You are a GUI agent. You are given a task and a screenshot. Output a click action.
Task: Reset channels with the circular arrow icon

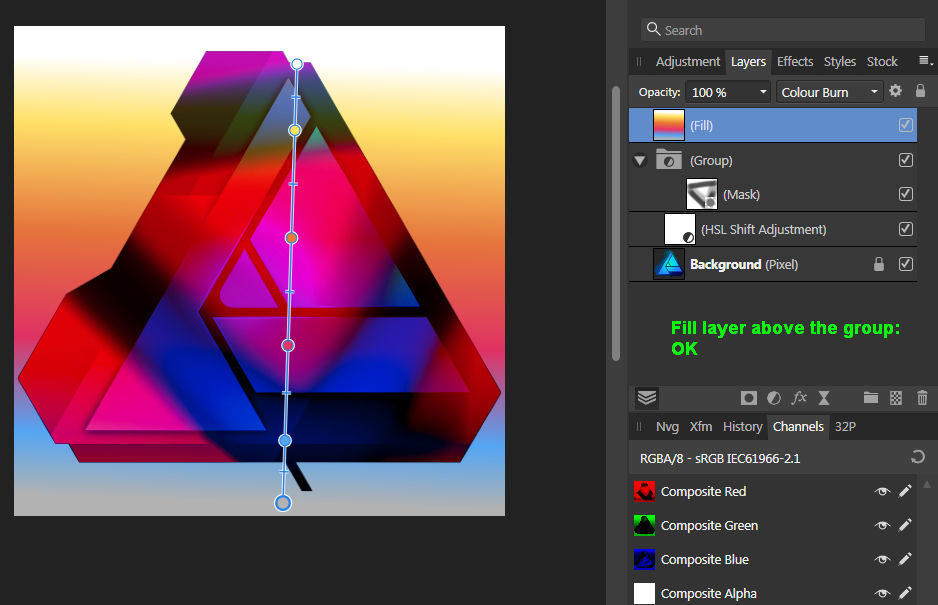pos(918,458)
